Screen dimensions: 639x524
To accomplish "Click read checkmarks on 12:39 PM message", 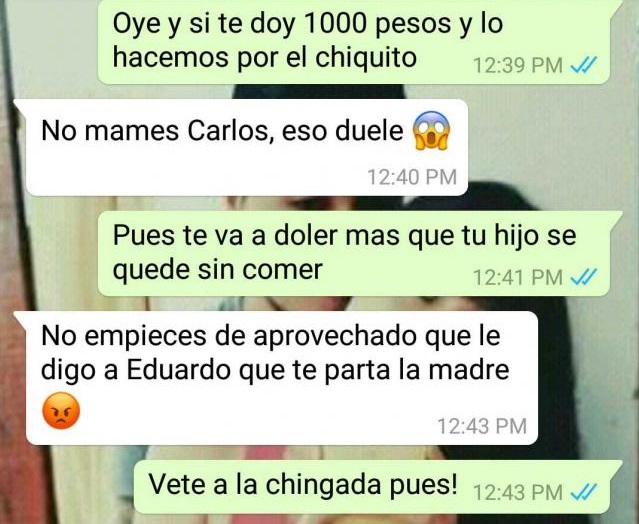I will (x=583, y=65).
